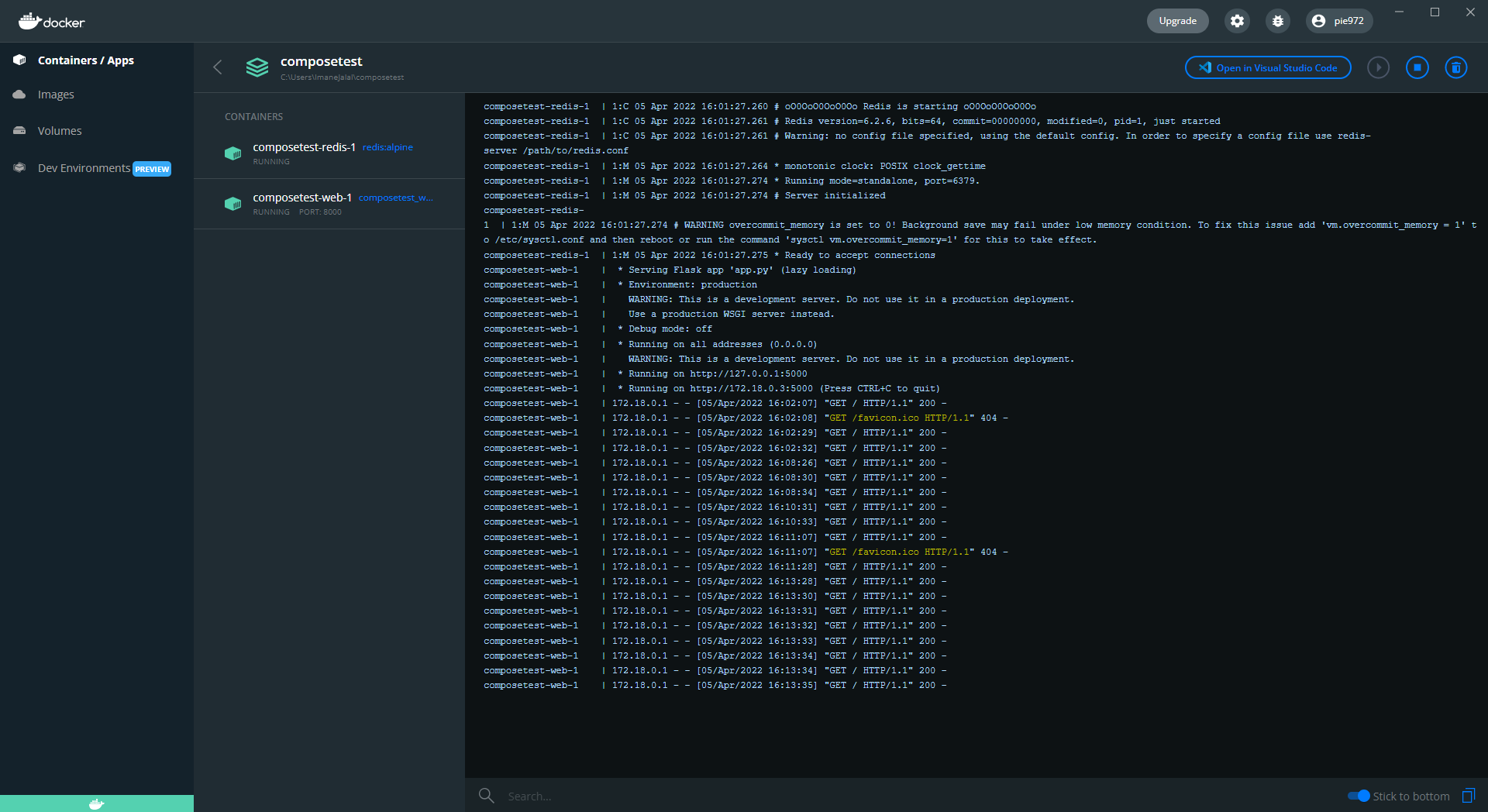Viewport: 1488px width, 812px height.
Task: Stop the composetest app using the stop icon
Action: click(1417, 67)
